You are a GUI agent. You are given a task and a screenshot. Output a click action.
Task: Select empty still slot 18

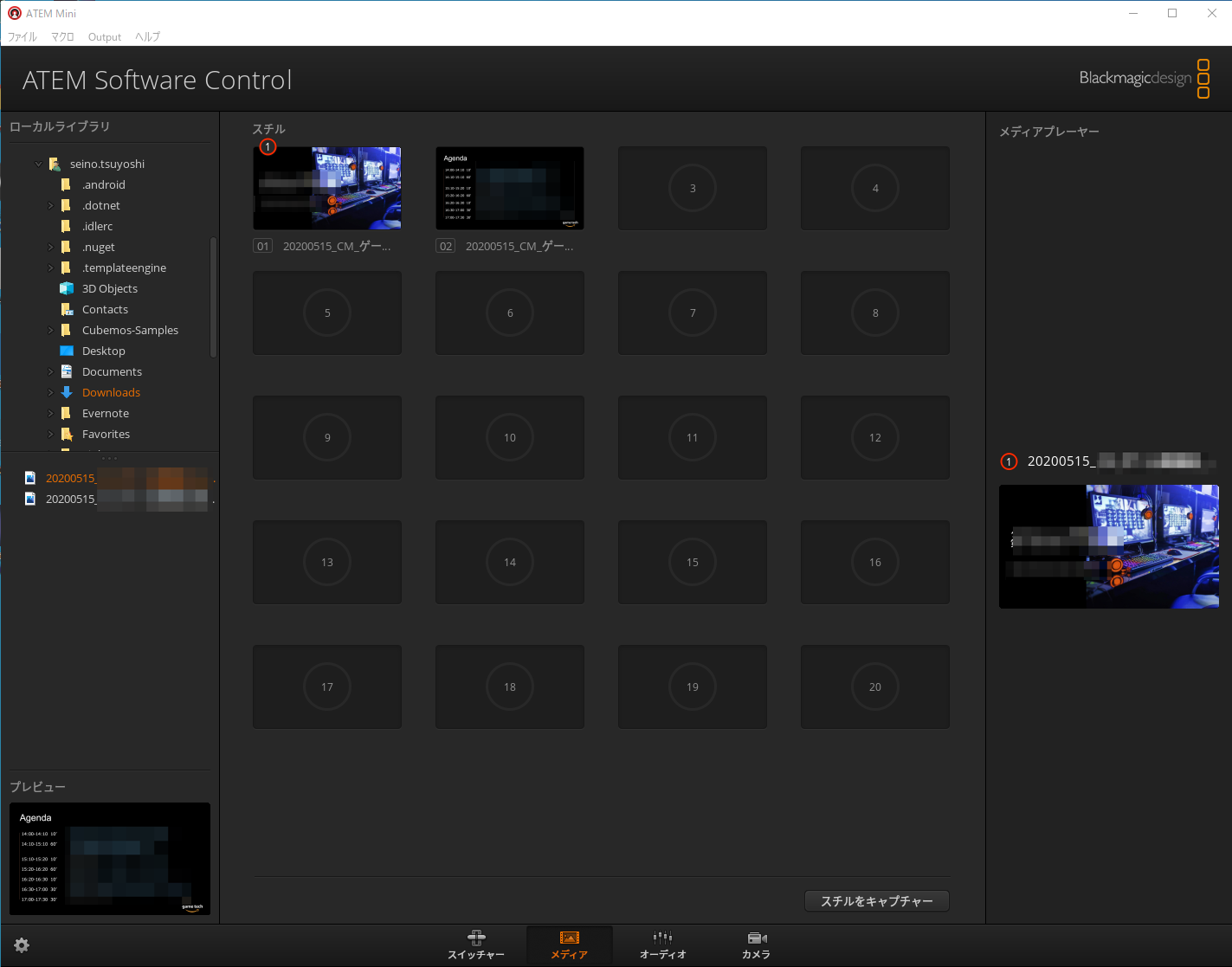(x=510, y=687)
